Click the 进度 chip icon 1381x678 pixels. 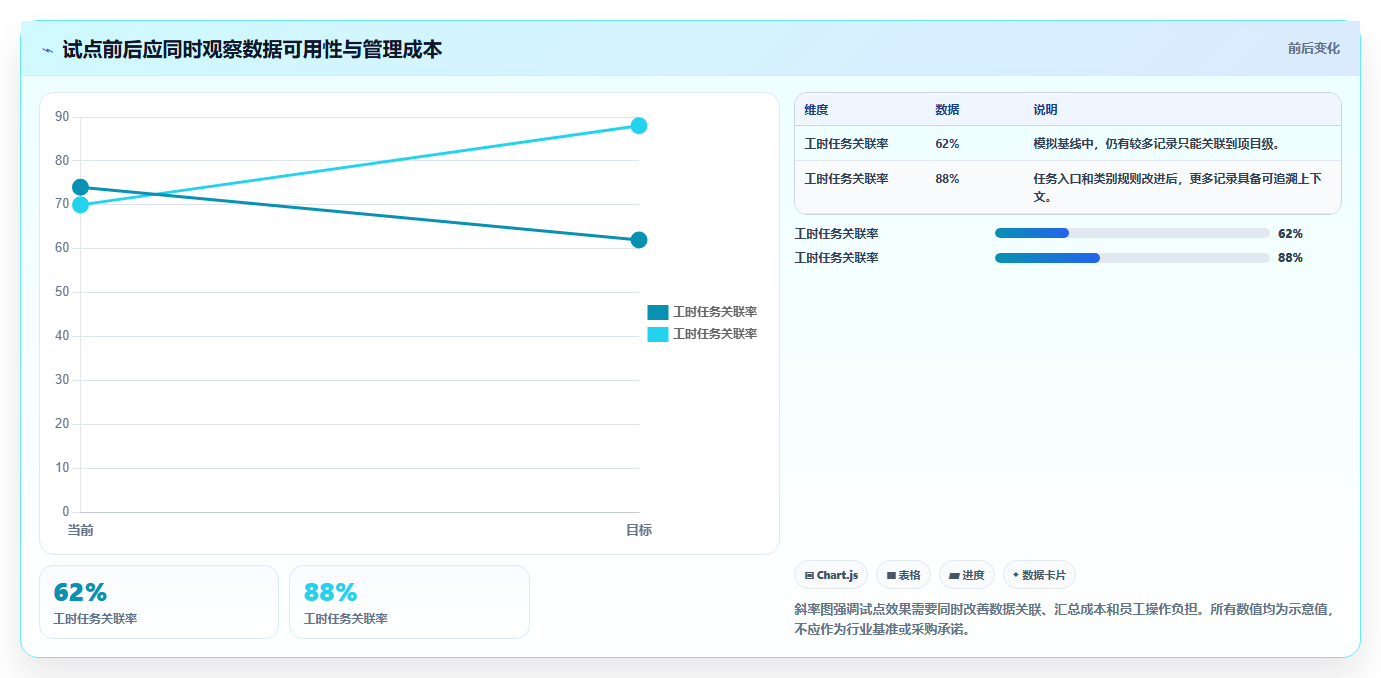pyautogui.click(x=954, y=576)
